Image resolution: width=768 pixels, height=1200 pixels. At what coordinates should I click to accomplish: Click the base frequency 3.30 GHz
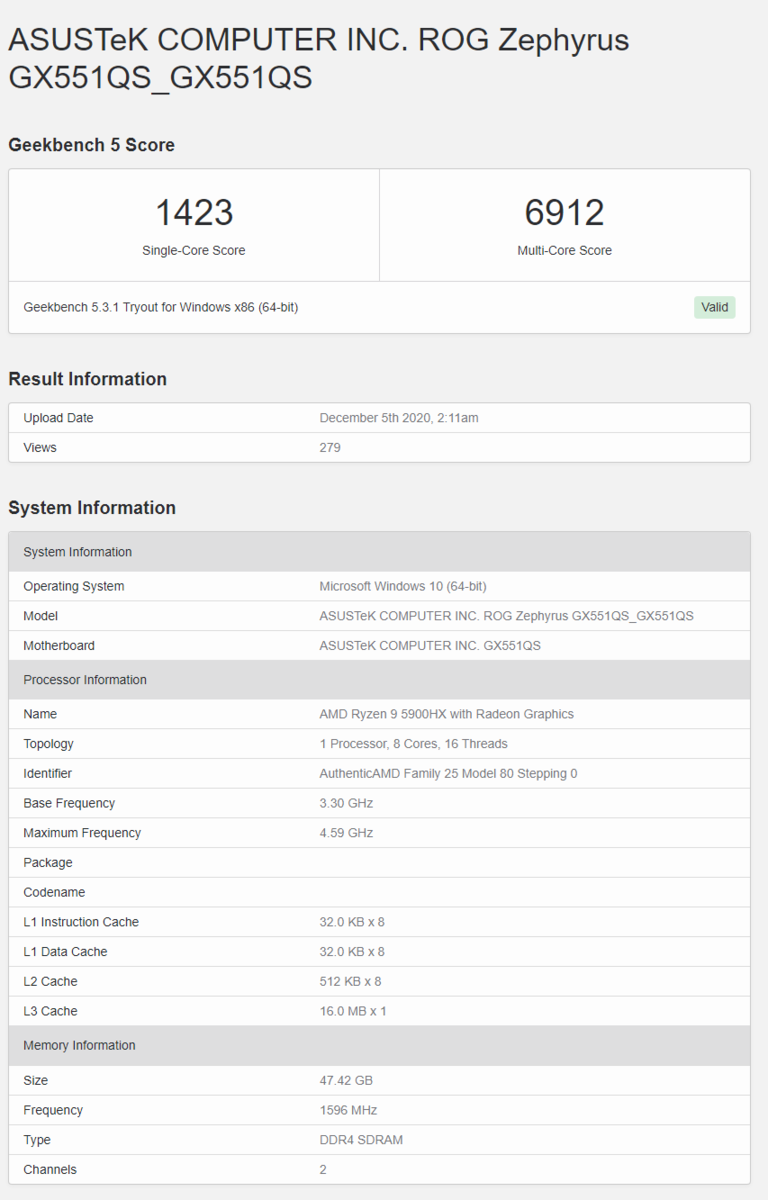[345, 803]
